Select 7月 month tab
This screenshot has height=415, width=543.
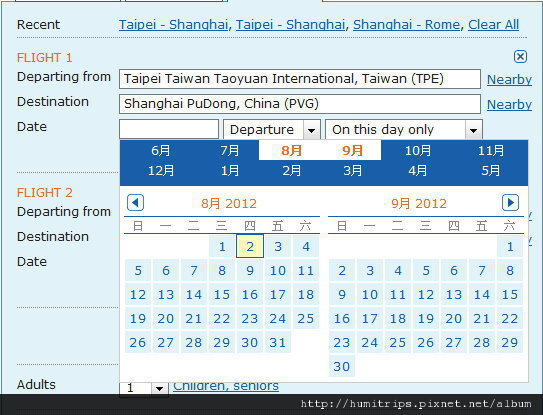(x=230, y=151)
